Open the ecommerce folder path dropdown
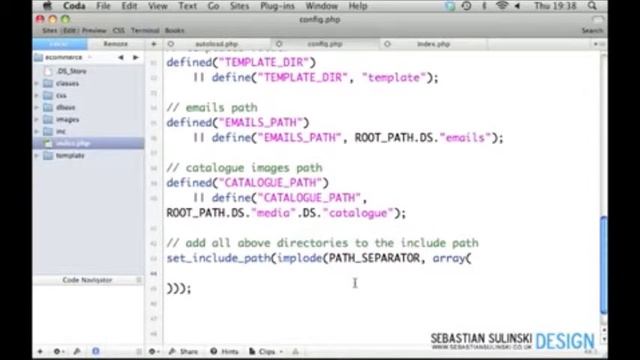Image resolution: width=640 pixels, height=360 pixels. [x=63, y=58]
